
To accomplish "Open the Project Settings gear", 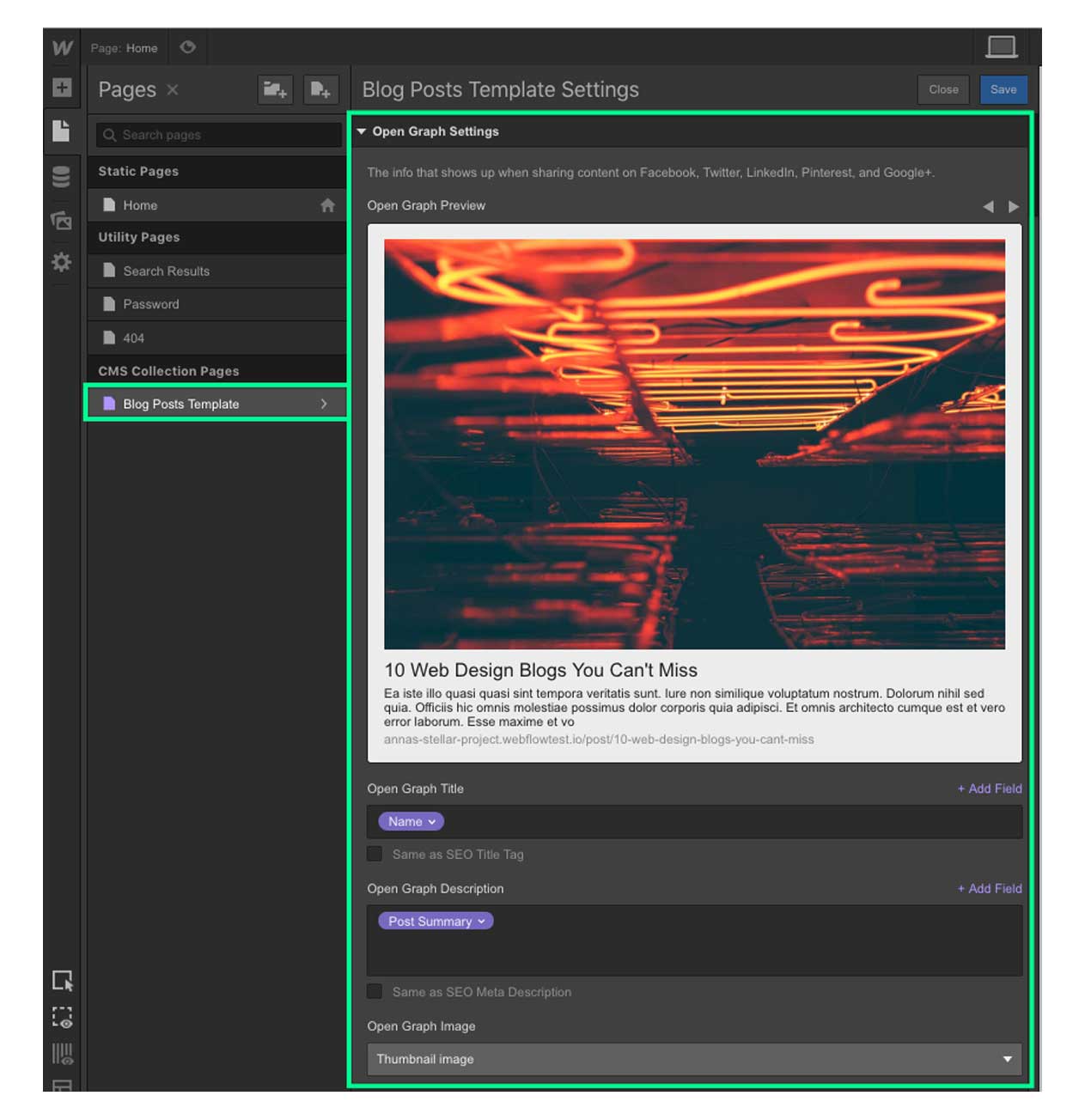I will (x=61, y=262).
